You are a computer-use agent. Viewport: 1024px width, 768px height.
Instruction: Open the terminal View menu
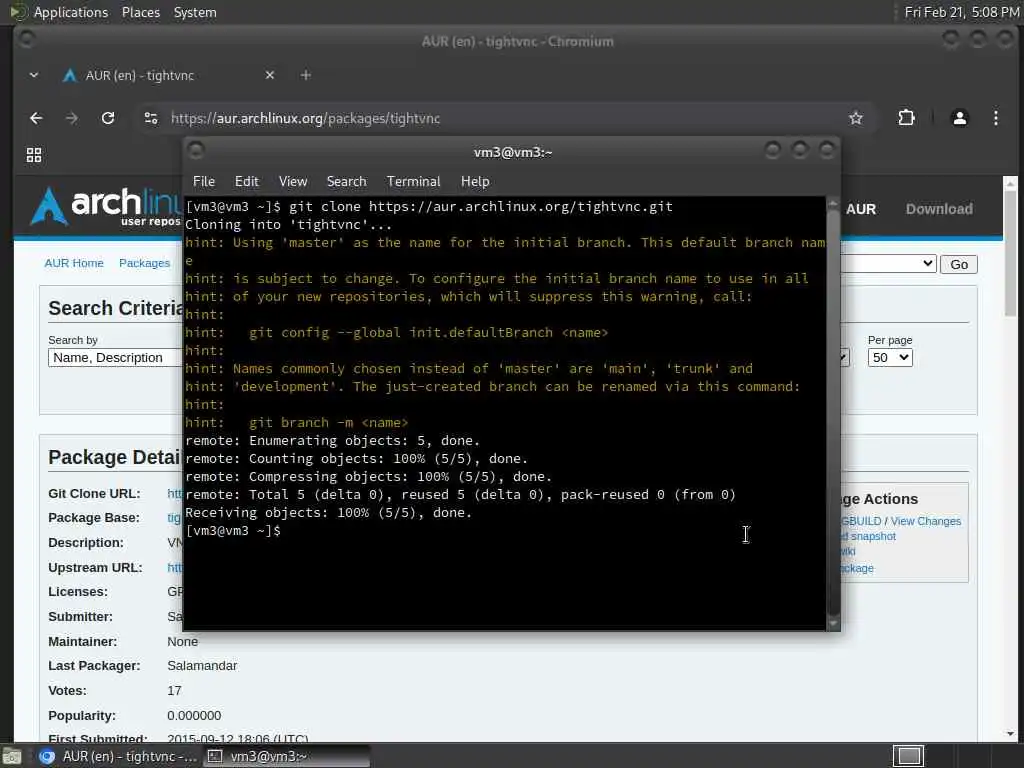293,182
